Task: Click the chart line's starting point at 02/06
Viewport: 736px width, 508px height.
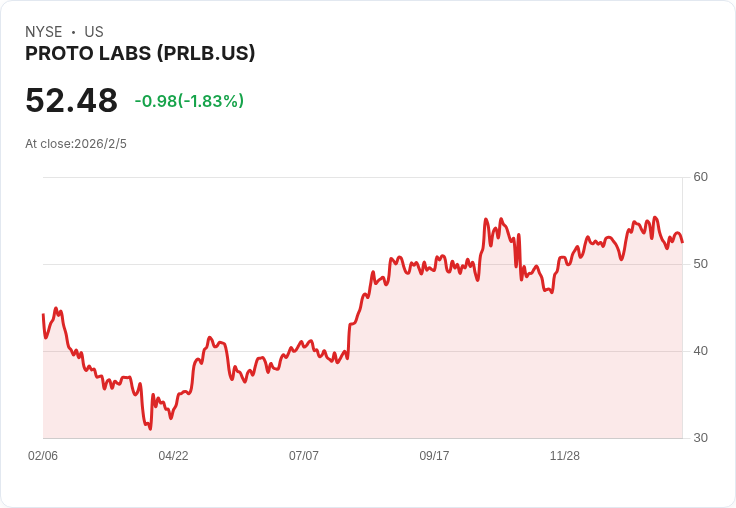Action: click(43, 314)
